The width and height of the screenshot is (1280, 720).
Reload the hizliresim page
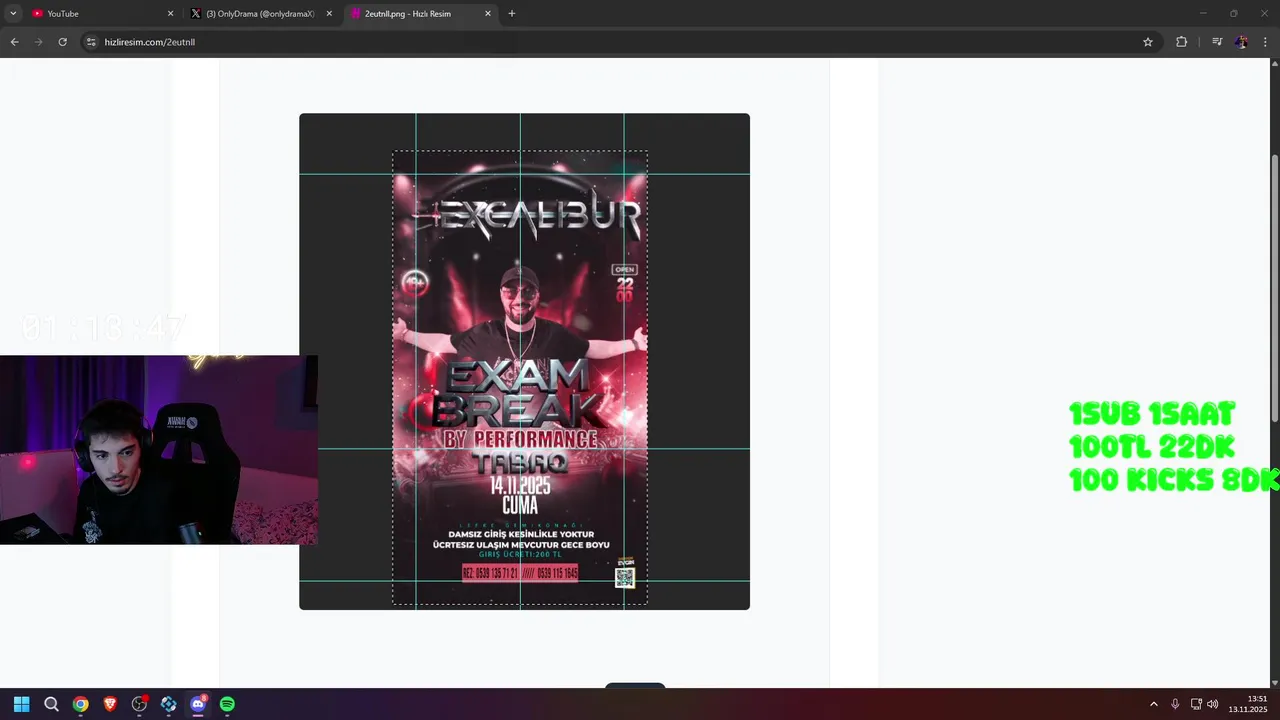62,42
